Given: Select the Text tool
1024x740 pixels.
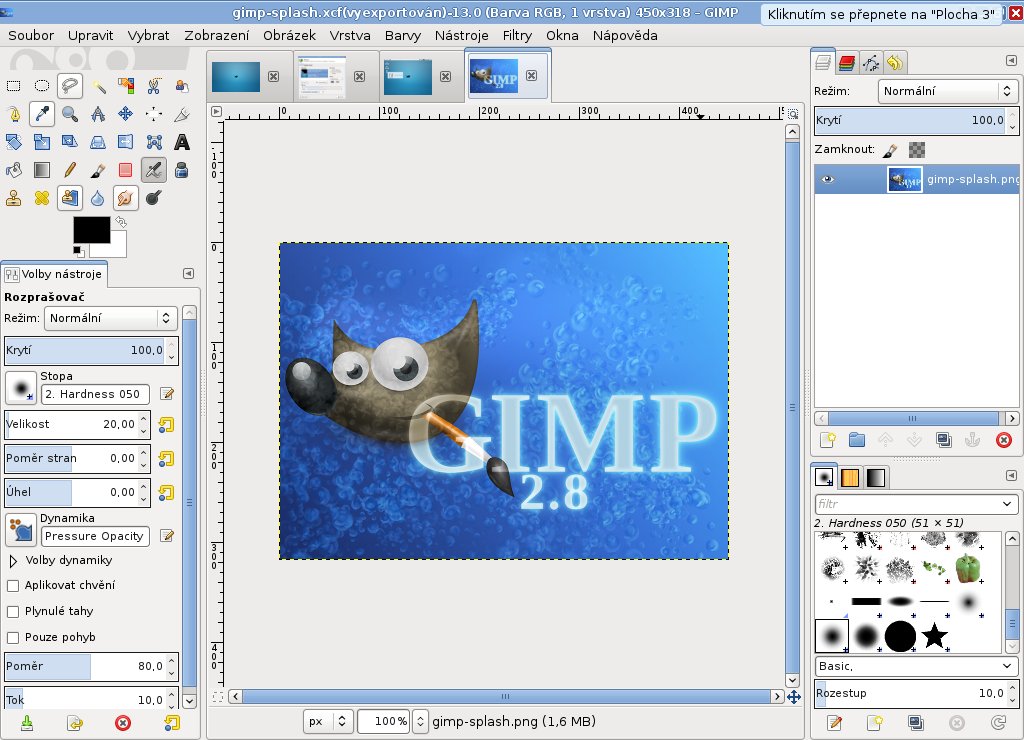Looking at the screenshot, I should [x=182, y=142].
